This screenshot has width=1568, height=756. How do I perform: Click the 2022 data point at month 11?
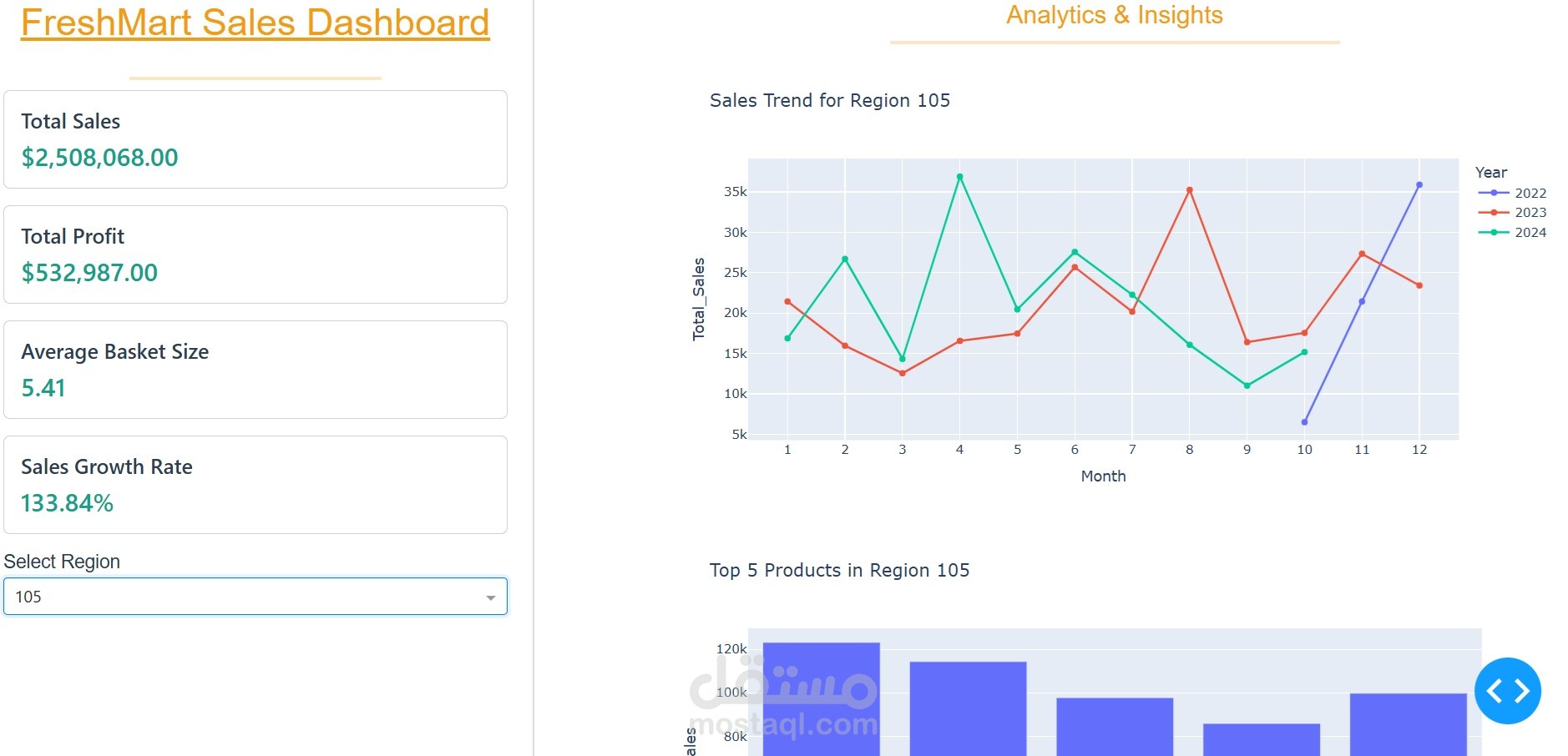click(1362, 302)
